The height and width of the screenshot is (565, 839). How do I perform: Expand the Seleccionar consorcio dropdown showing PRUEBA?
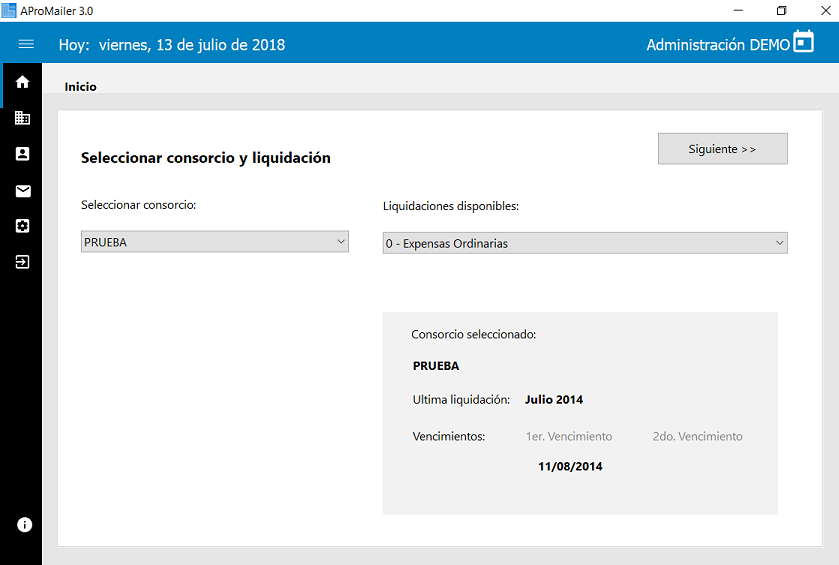tap(214, 242)
